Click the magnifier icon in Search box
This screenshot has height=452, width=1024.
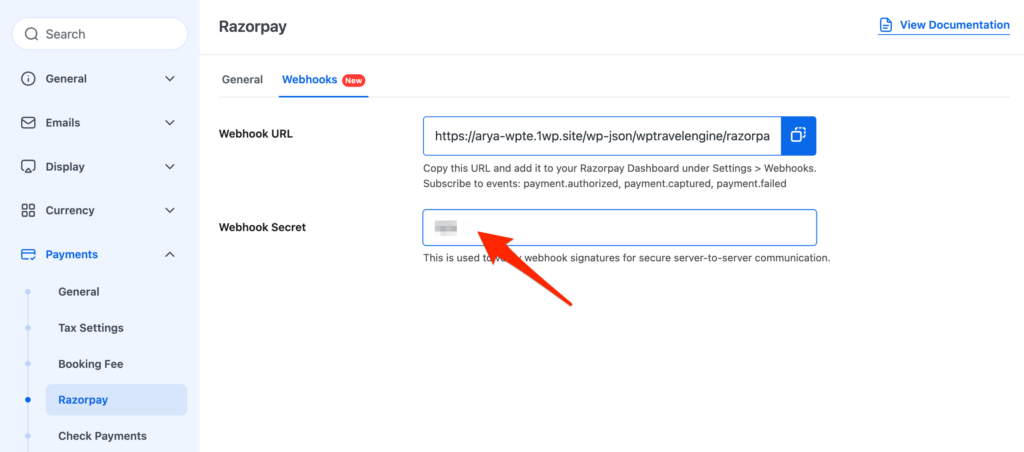click(x=31, y=34)
